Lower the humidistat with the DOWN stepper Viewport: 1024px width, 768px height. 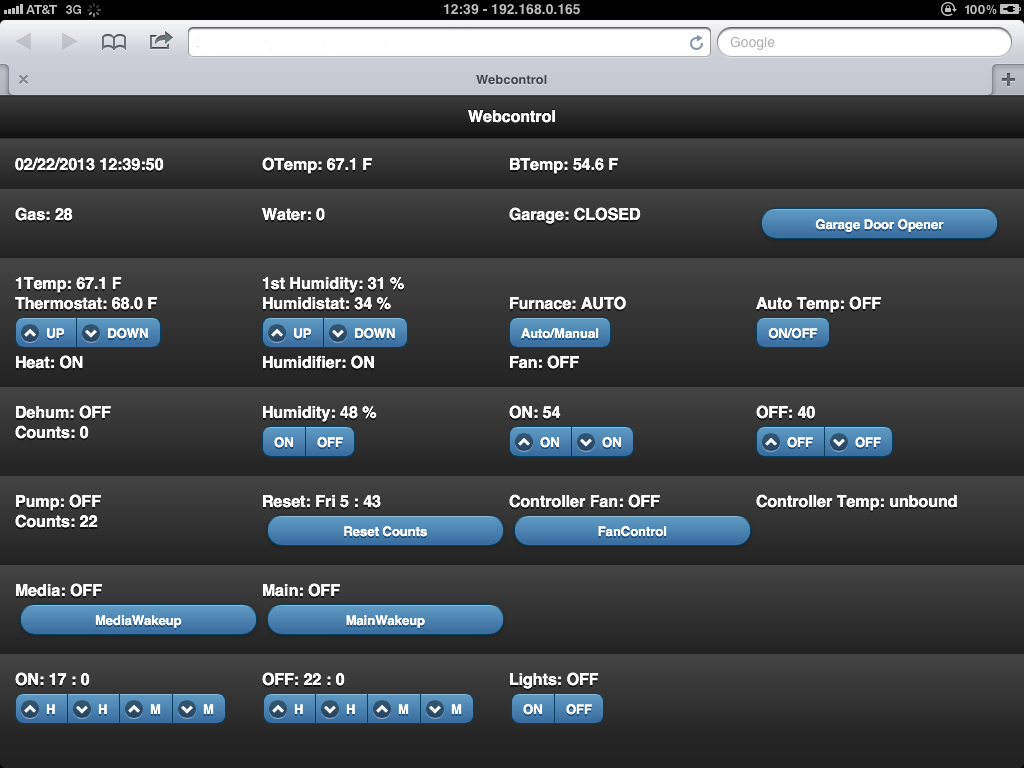[x=365, y=332]
